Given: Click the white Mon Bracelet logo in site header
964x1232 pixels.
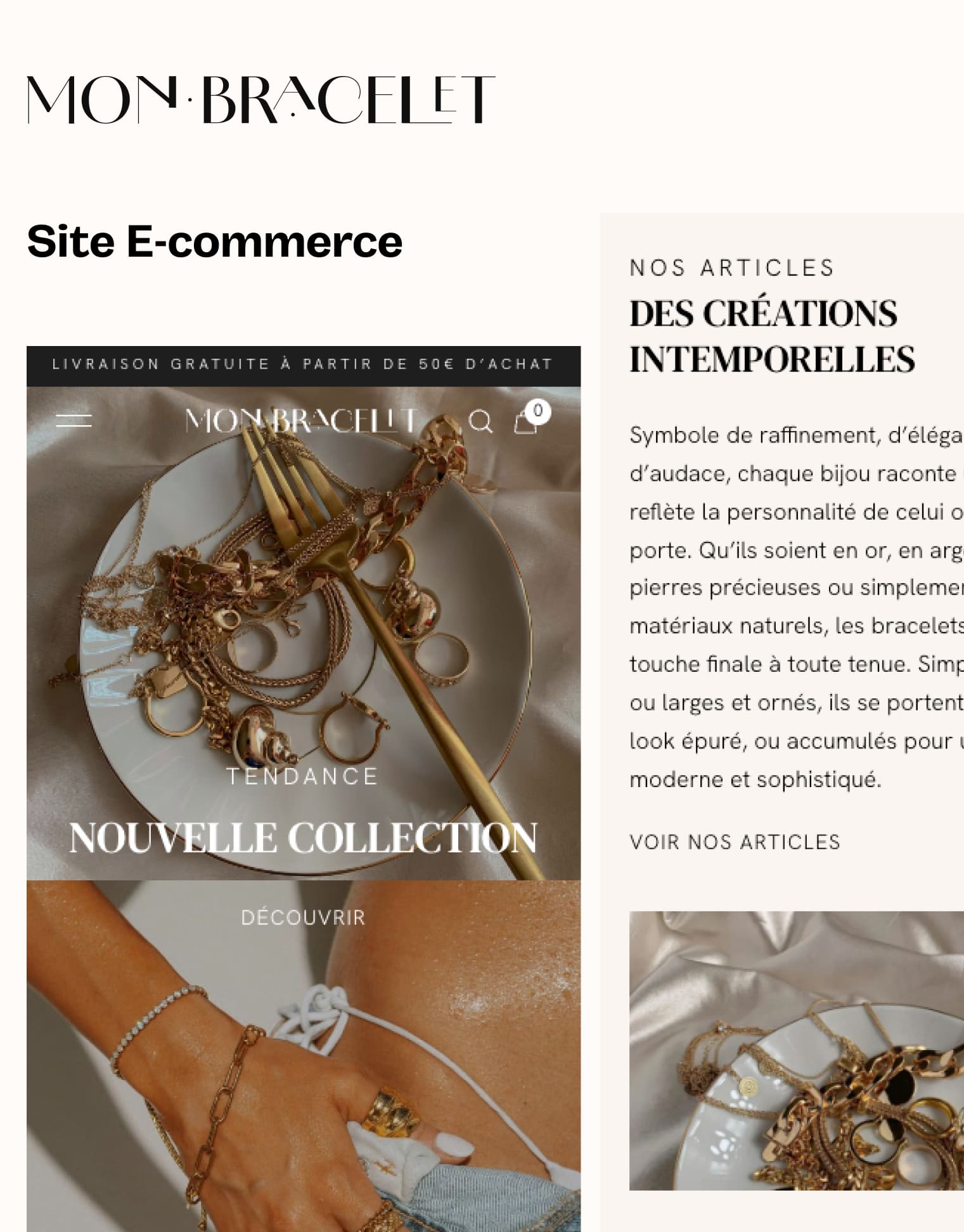Looking at the screenshot, I should [x=301, y=420].
